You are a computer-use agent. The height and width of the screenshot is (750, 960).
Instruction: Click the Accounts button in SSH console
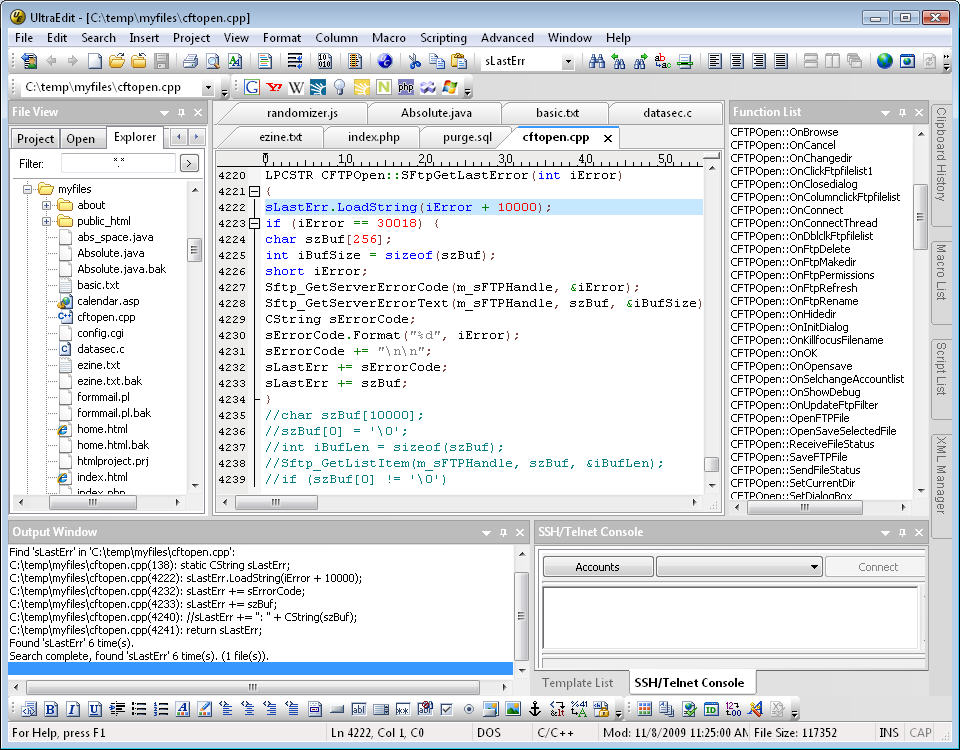point(597,567)
